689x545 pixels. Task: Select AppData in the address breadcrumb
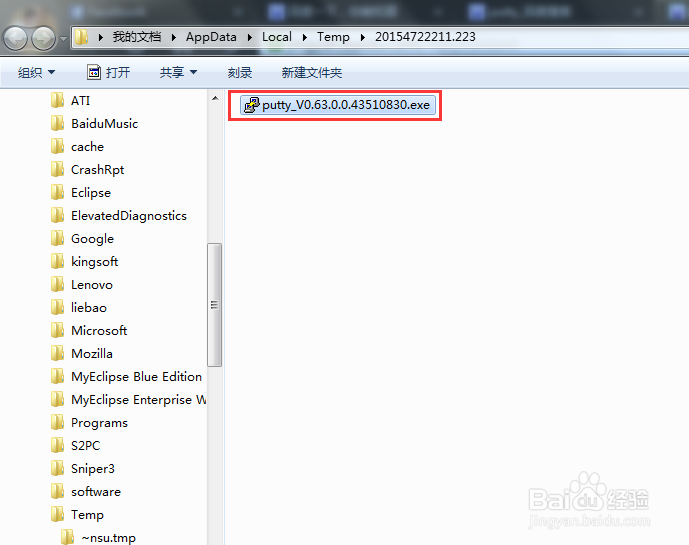click(x=211, y=37)
